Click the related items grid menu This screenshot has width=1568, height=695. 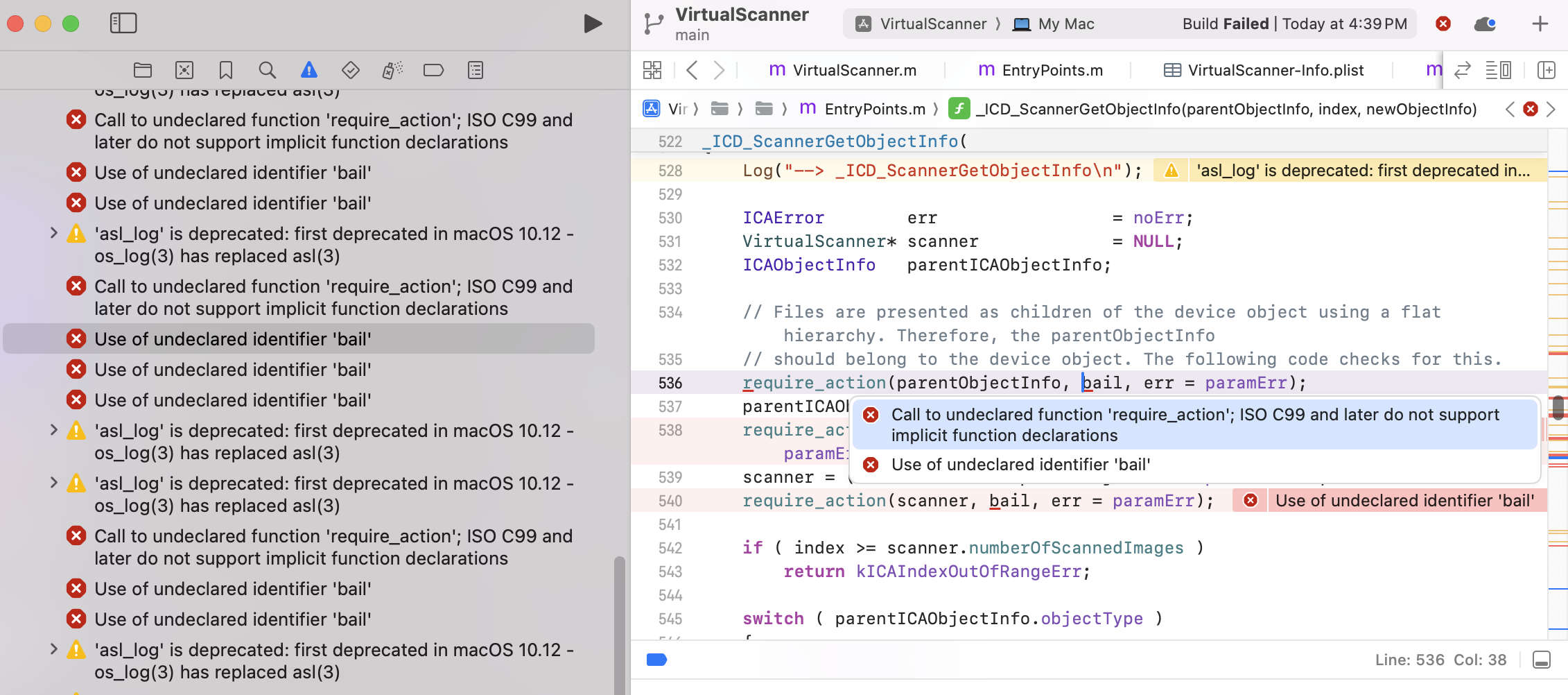click(x=652, y=70)
